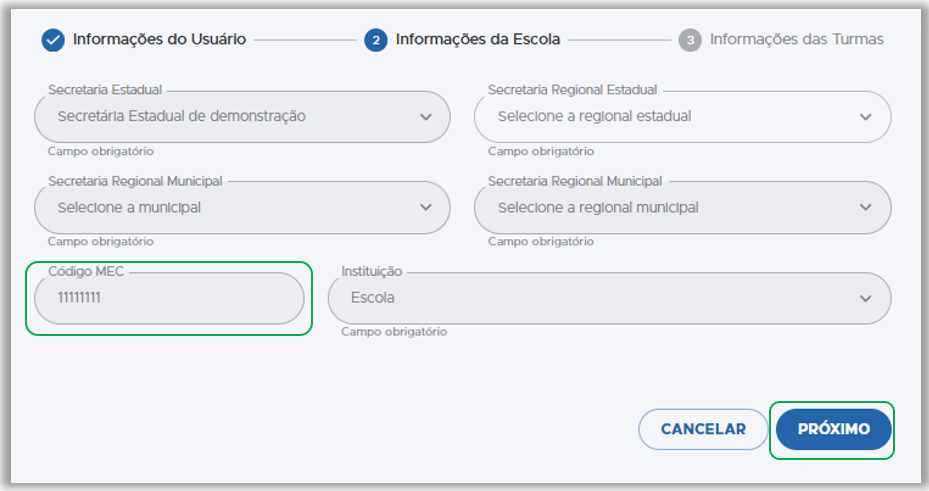Screen dimensions: 929x491
Task: Select 'Informações da Escola' step label
Action: coord(477,40)
